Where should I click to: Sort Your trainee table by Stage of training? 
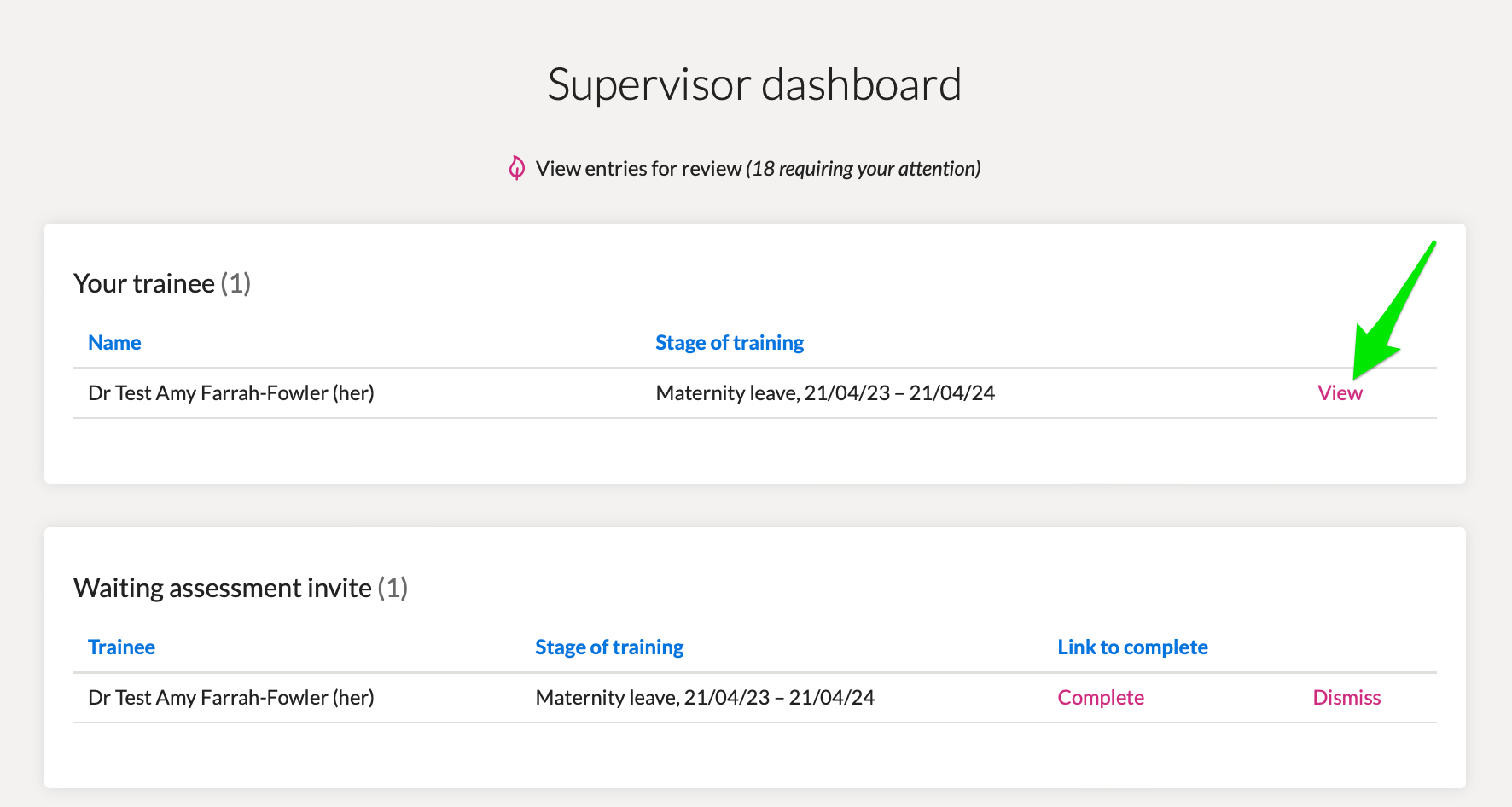tap(730, 343)
